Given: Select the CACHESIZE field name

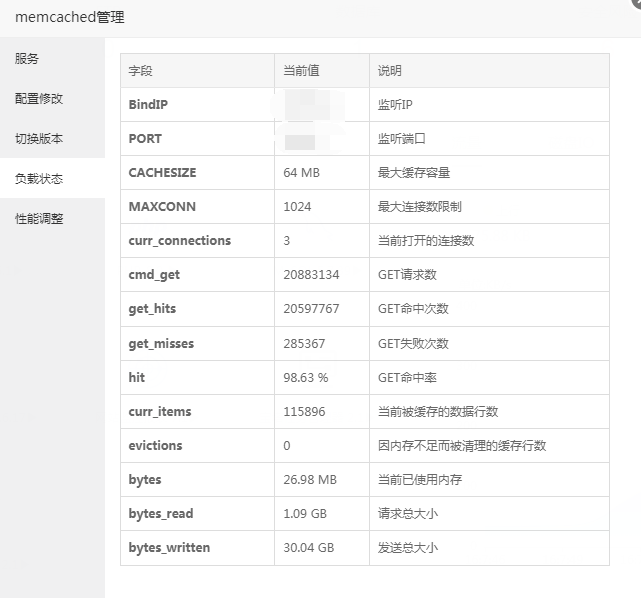Looking at the screenshot, I should pyautogui.click(x=162, y=172).
